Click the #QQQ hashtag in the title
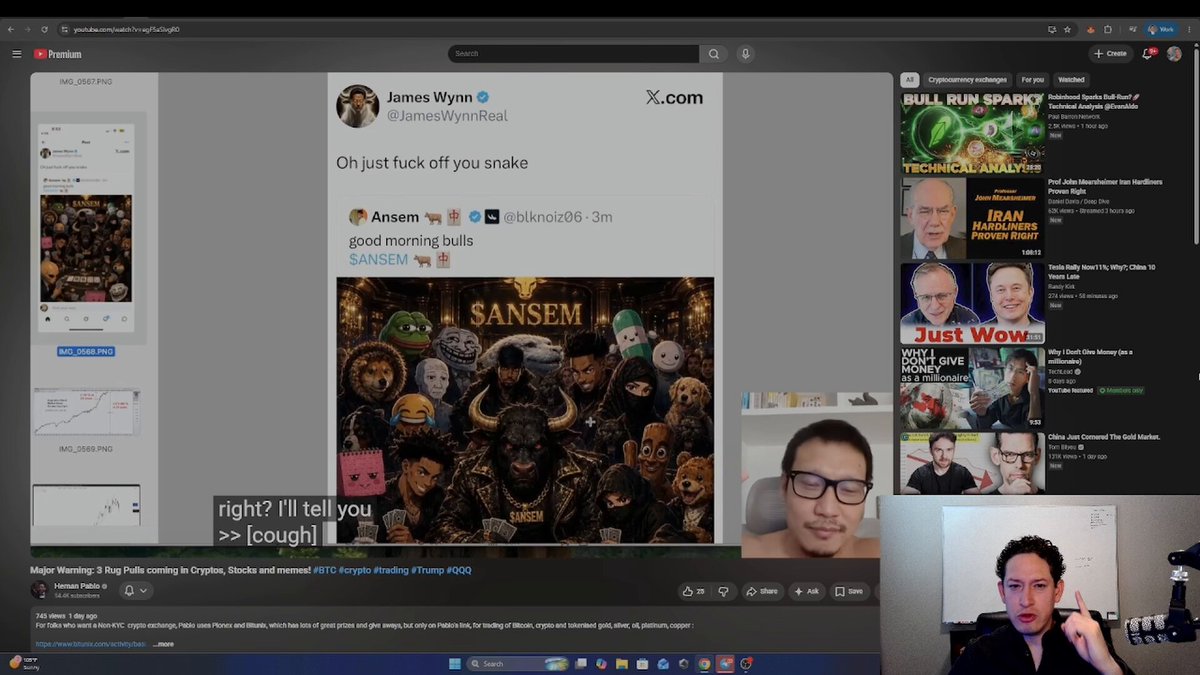 click(x=458, y=570)
